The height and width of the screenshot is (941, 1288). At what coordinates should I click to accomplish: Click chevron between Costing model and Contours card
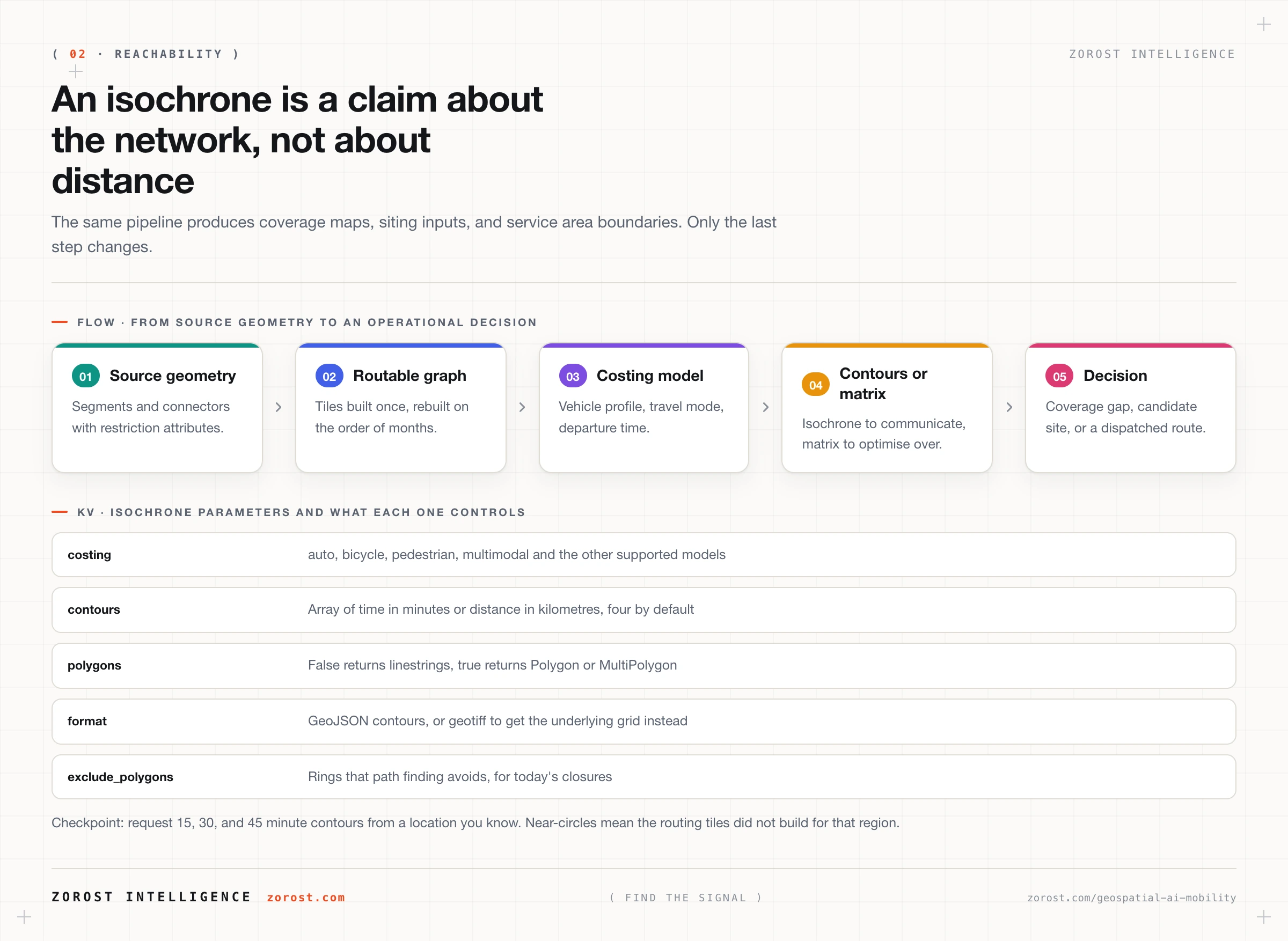tap(766, 407)
